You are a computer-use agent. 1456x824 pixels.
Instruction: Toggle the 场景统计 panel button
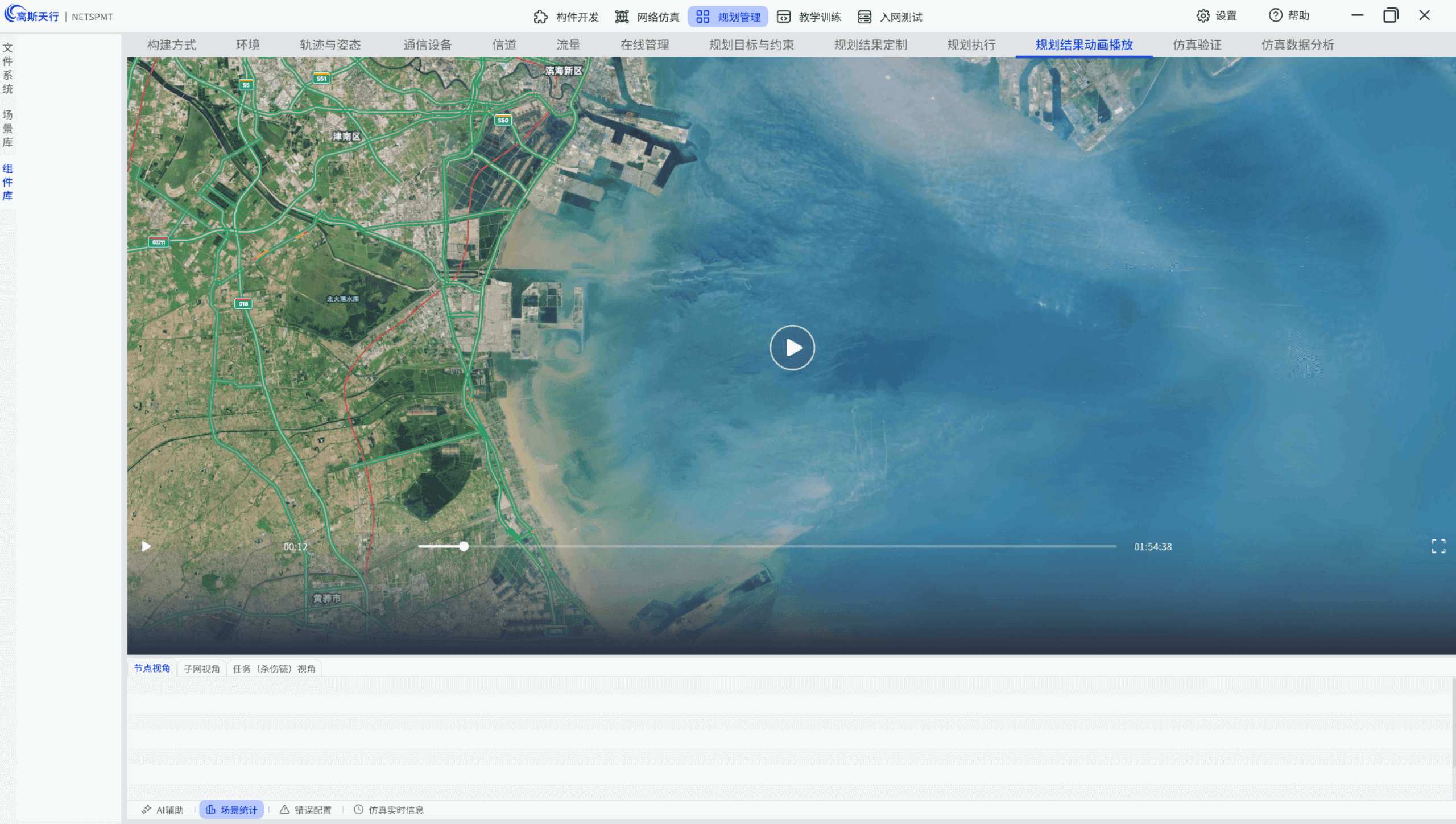pos(231,810)
